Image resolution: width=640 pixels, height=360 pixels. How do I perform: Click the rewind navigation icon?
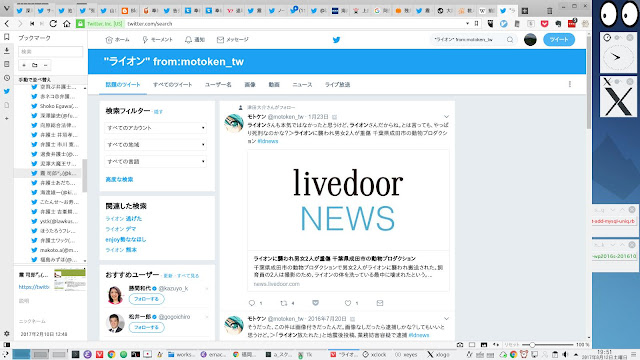(32, 24)
